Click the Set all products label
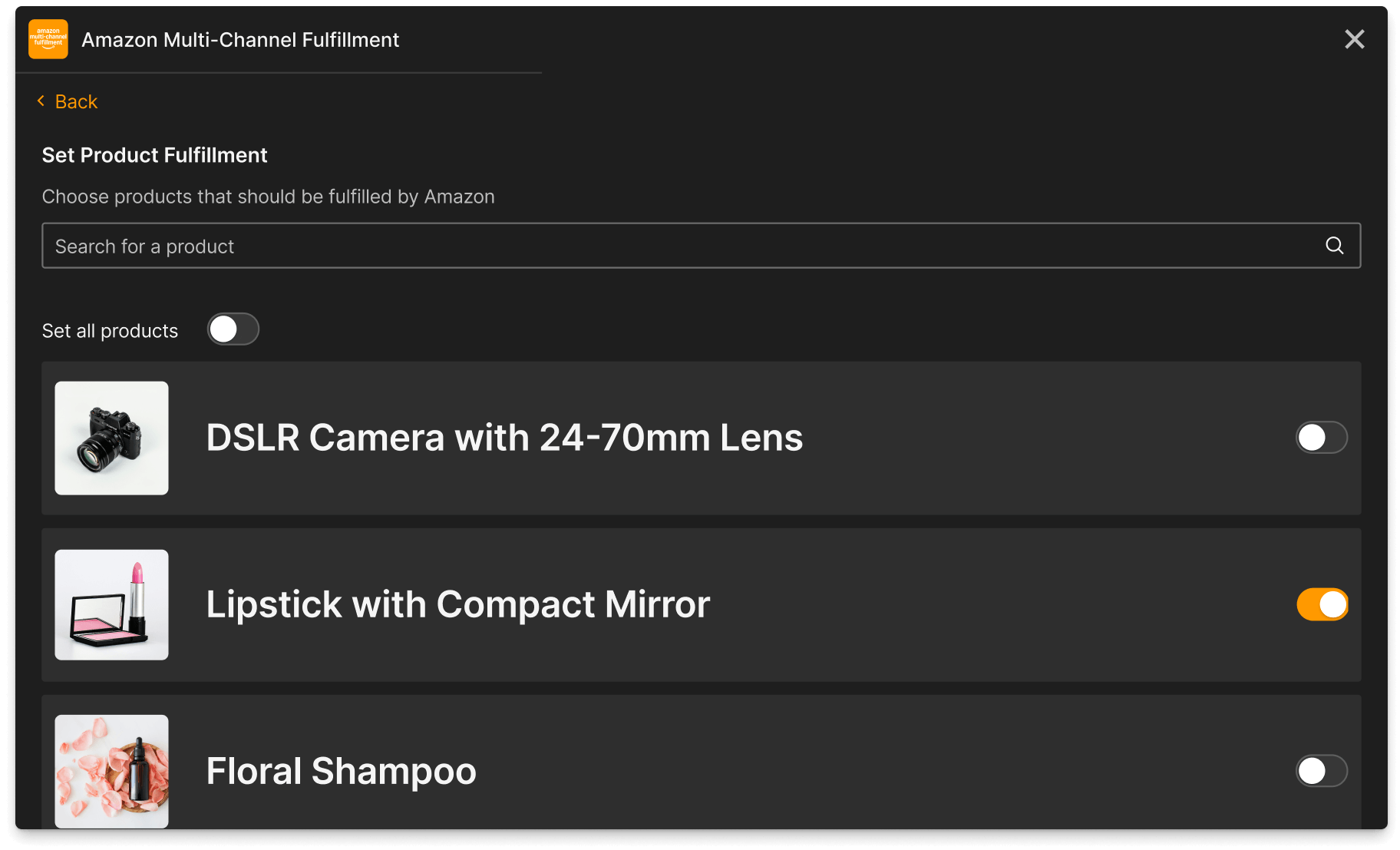The width and height of the screenshot is (1400, 850). click(110, 331)
